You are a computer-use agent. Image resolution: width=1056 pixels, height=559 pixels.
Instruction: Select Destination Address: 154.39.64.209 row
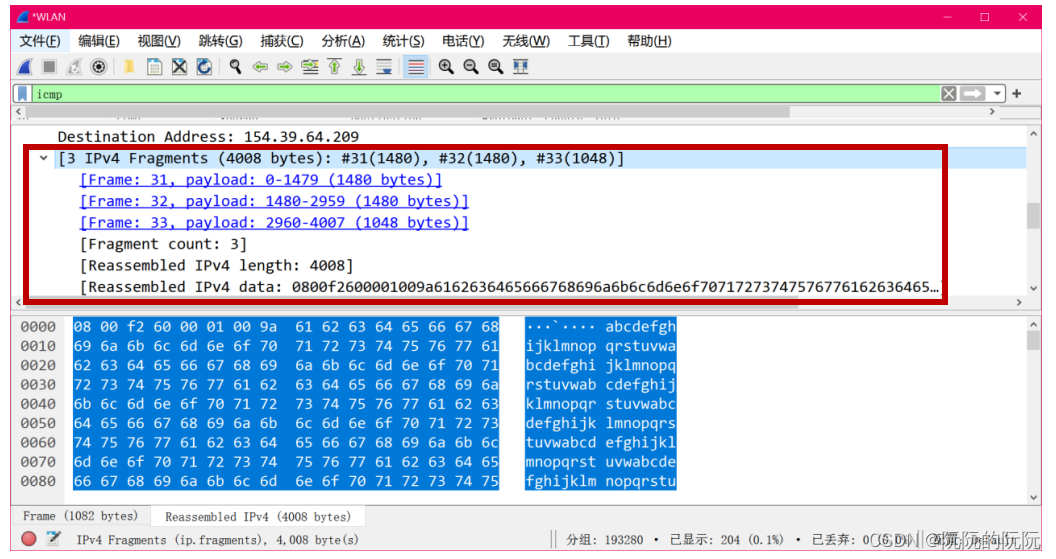(x=208, y=137)
